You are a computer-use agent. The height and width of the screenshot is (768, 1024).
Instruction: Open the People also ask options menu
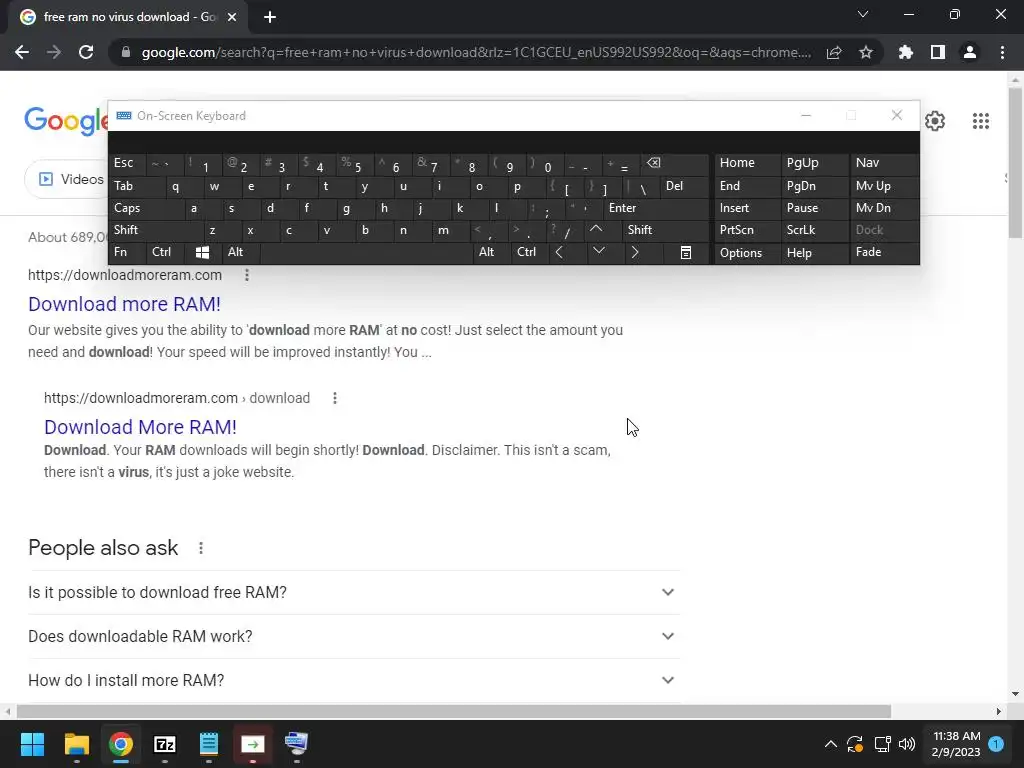tap(201, 548)
